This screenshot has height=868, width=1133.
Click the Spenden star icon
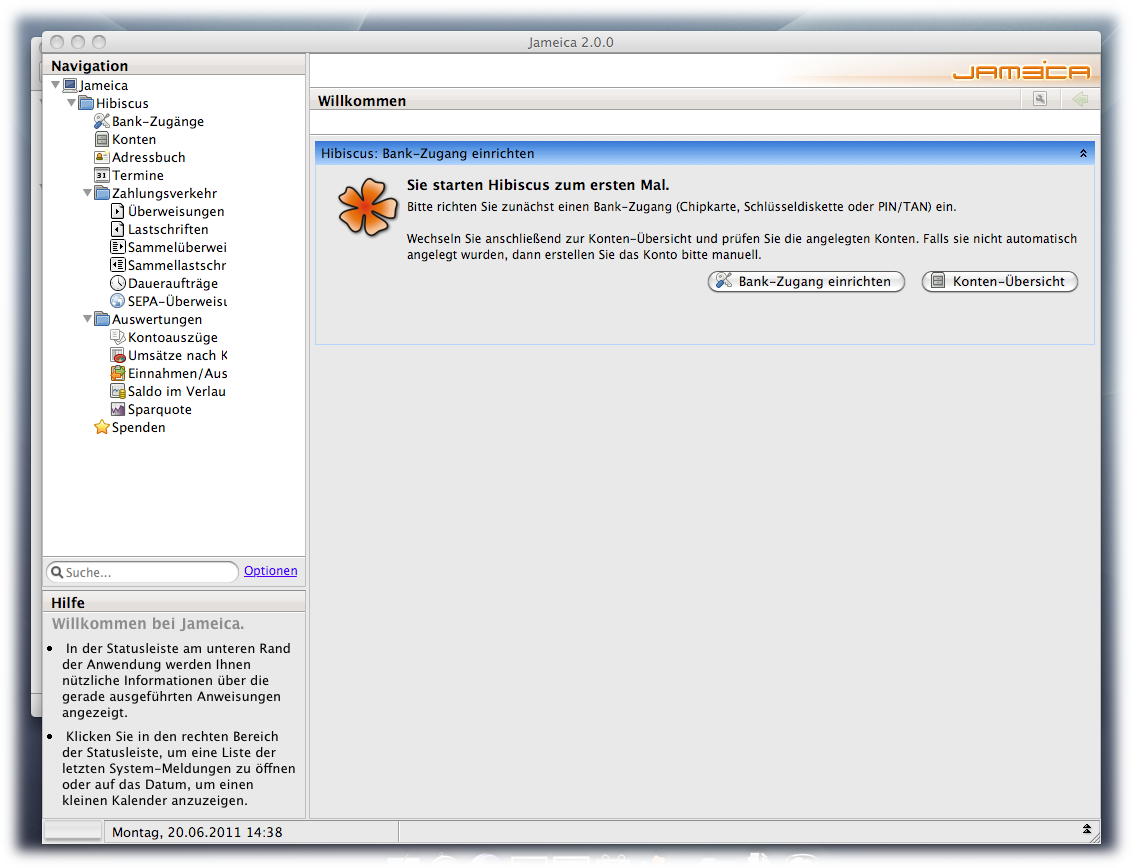pyautogui.click(x=102, y=427)
